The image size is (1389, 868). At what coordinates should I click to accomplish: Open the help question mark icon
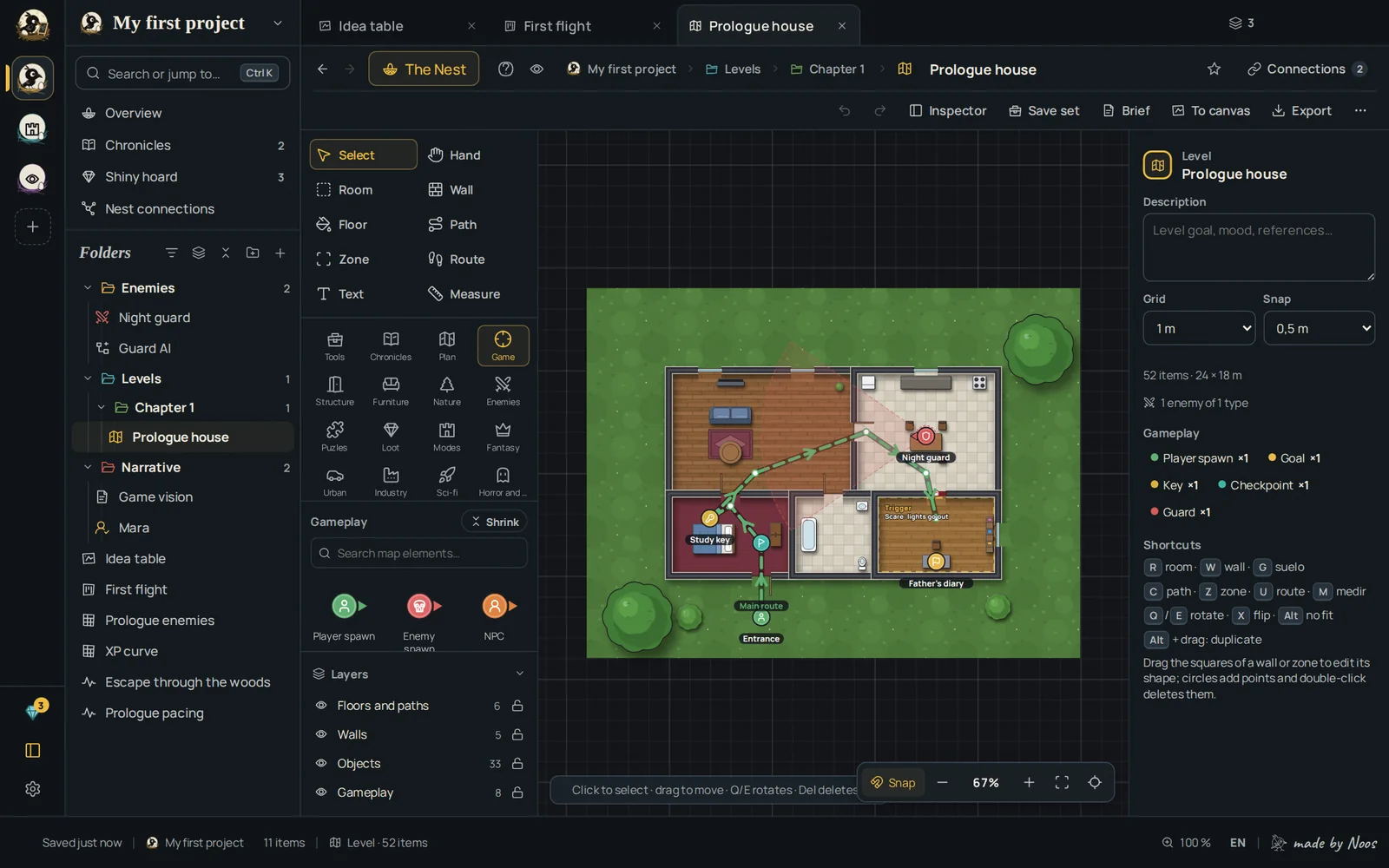(505, 69)
